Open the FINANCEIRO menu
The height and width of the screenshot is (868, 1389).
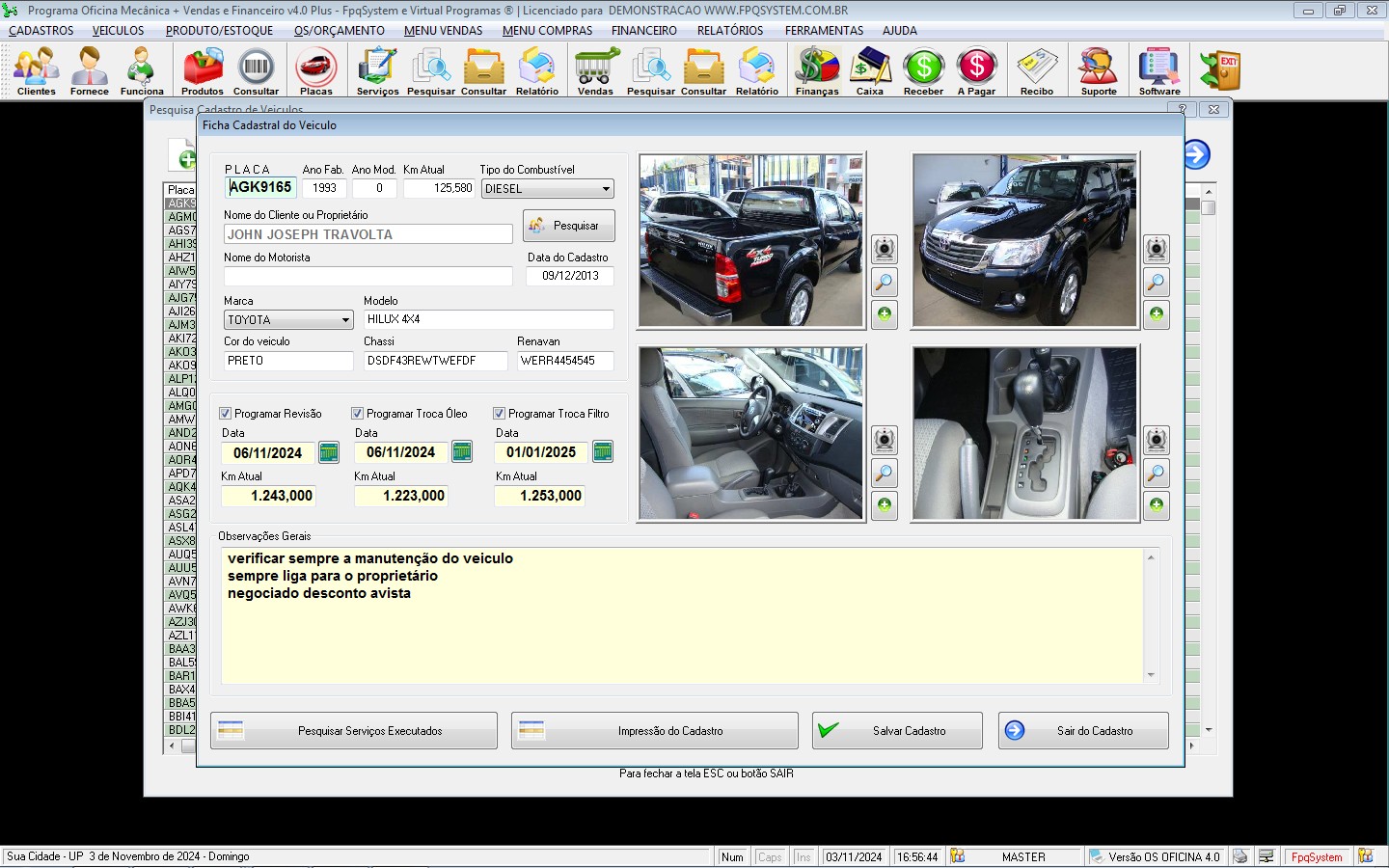click(643, 31)
